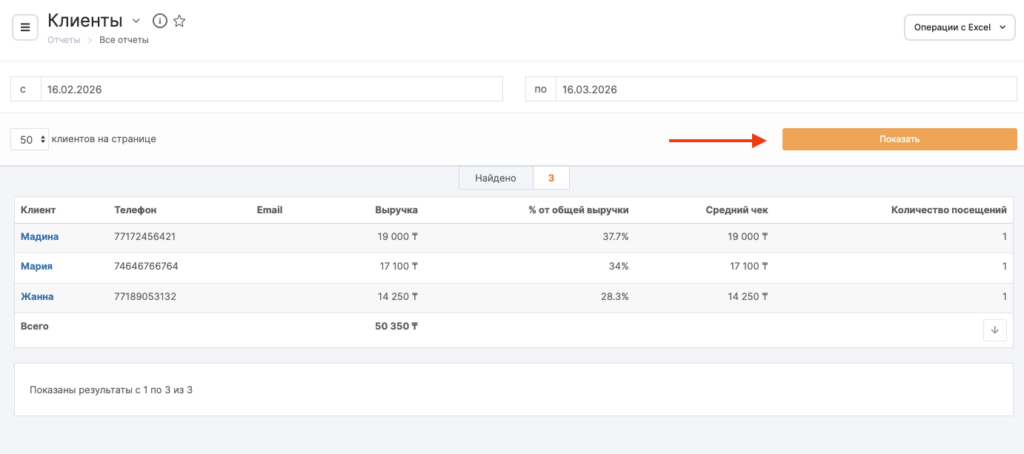The width and height of the screenshot is (1024, 454).
Task: Open client Мария's profile link
Action: click(x=36, y=267)
